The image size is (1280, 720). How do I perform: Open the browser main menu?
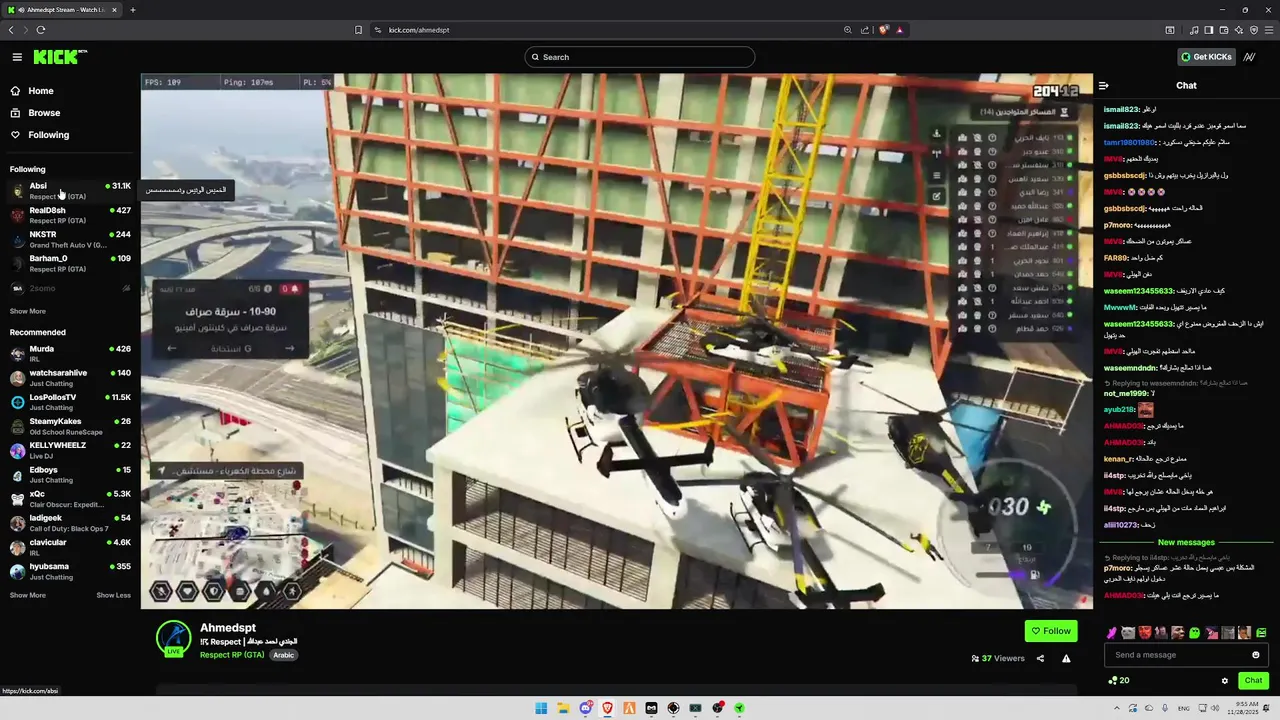(x=1268, y=30)
